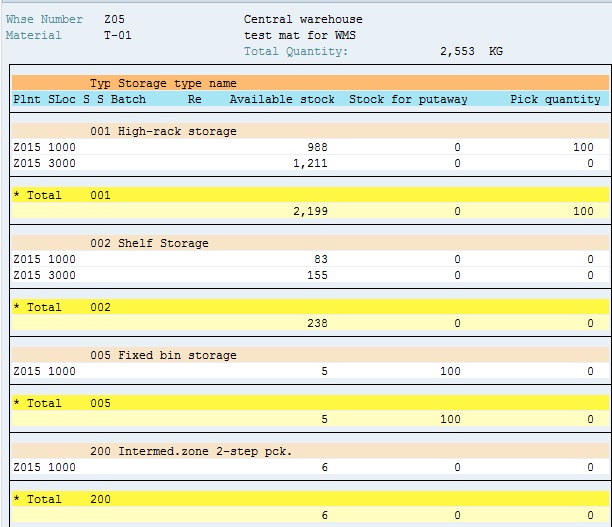
Task: Click the Re column header
Action: click(194, 99)
